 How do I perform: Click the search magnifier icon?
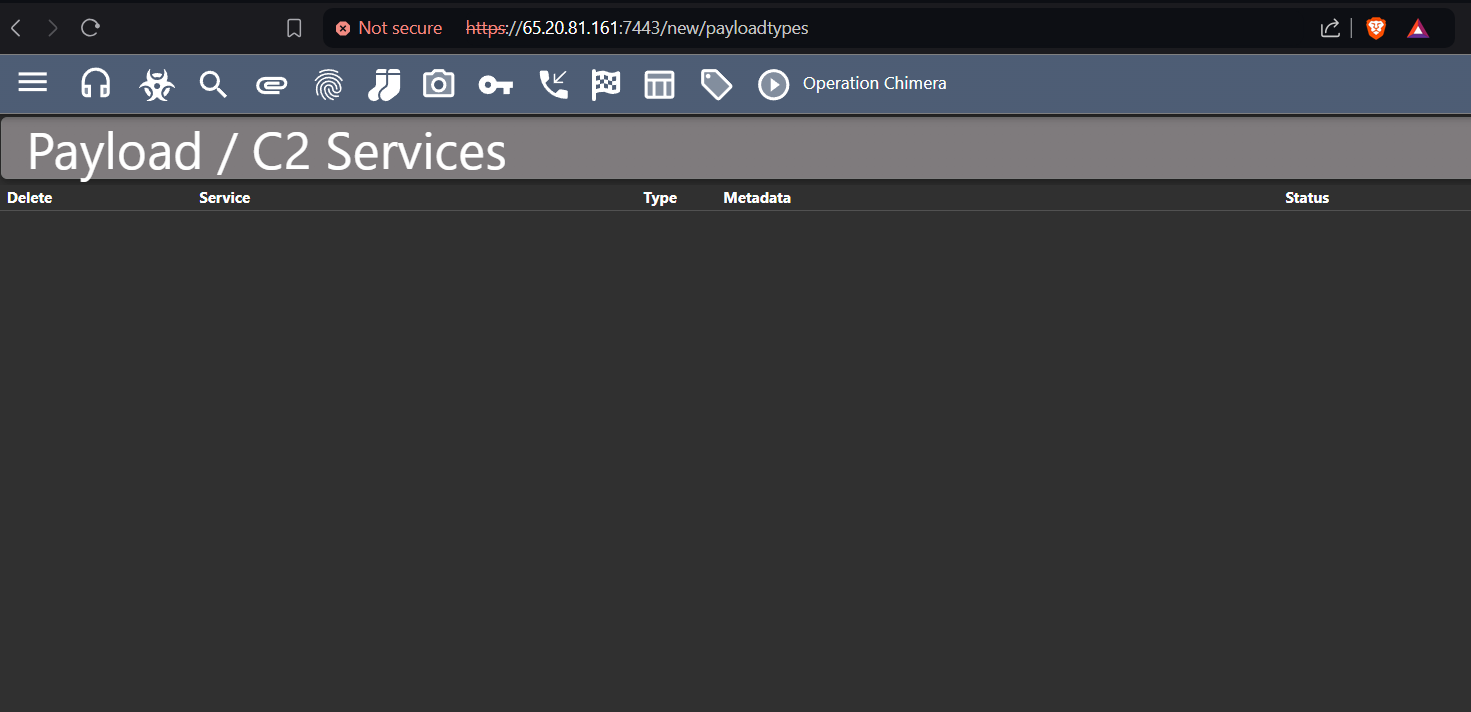pos(213,84)
